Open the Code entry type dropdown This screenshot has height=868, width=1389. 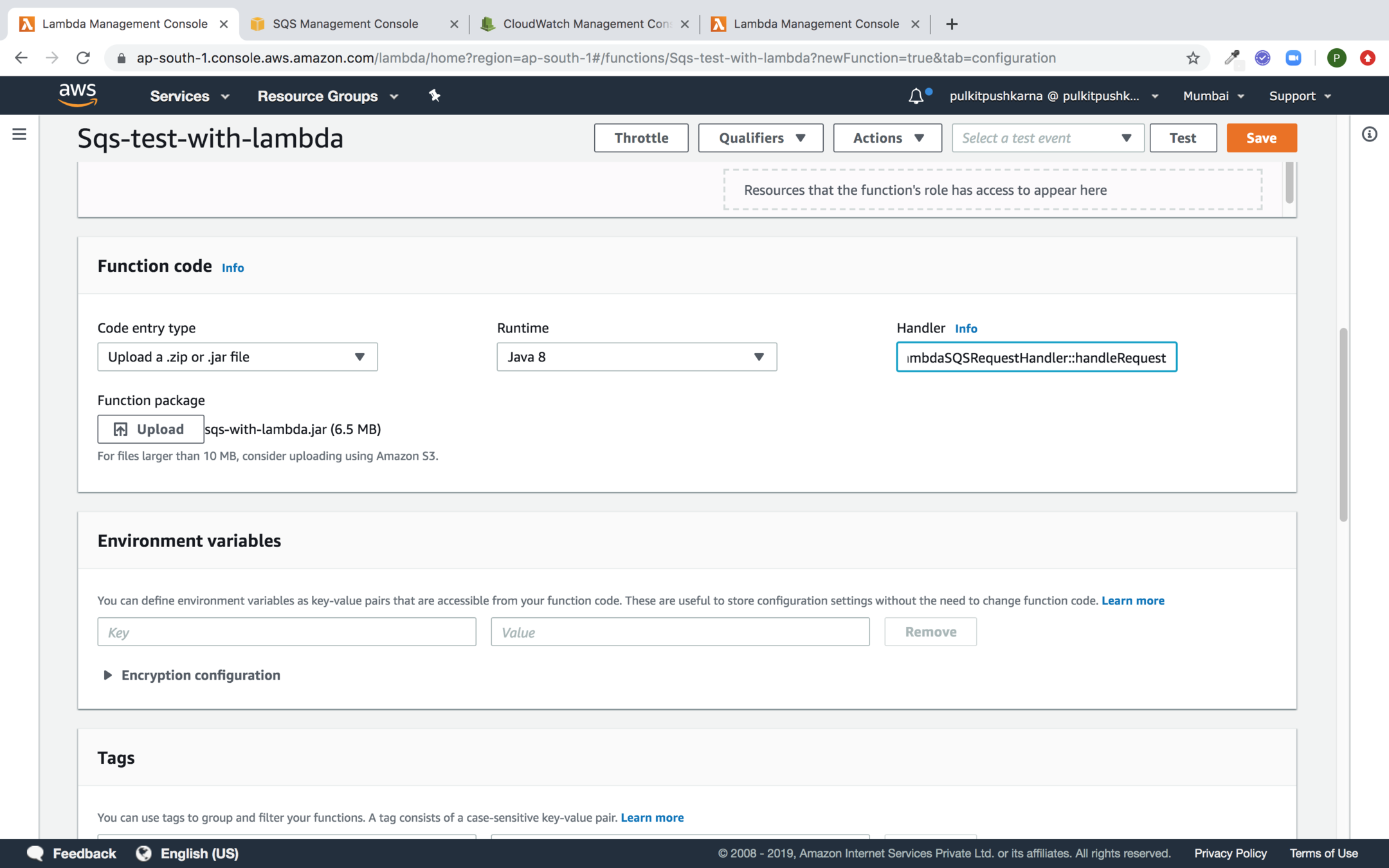click(237, 357)
